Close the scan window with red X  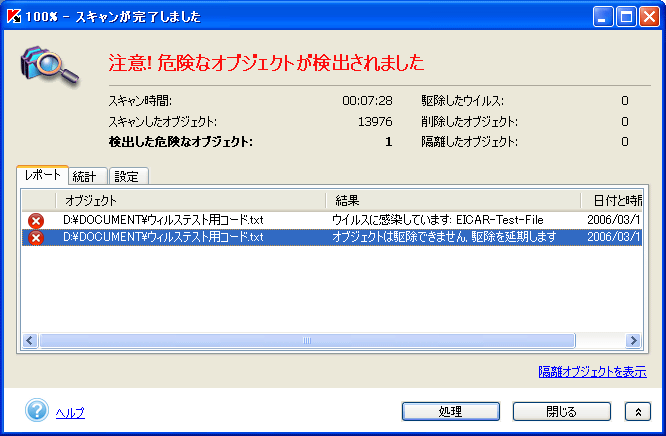[x=649, y=17]
